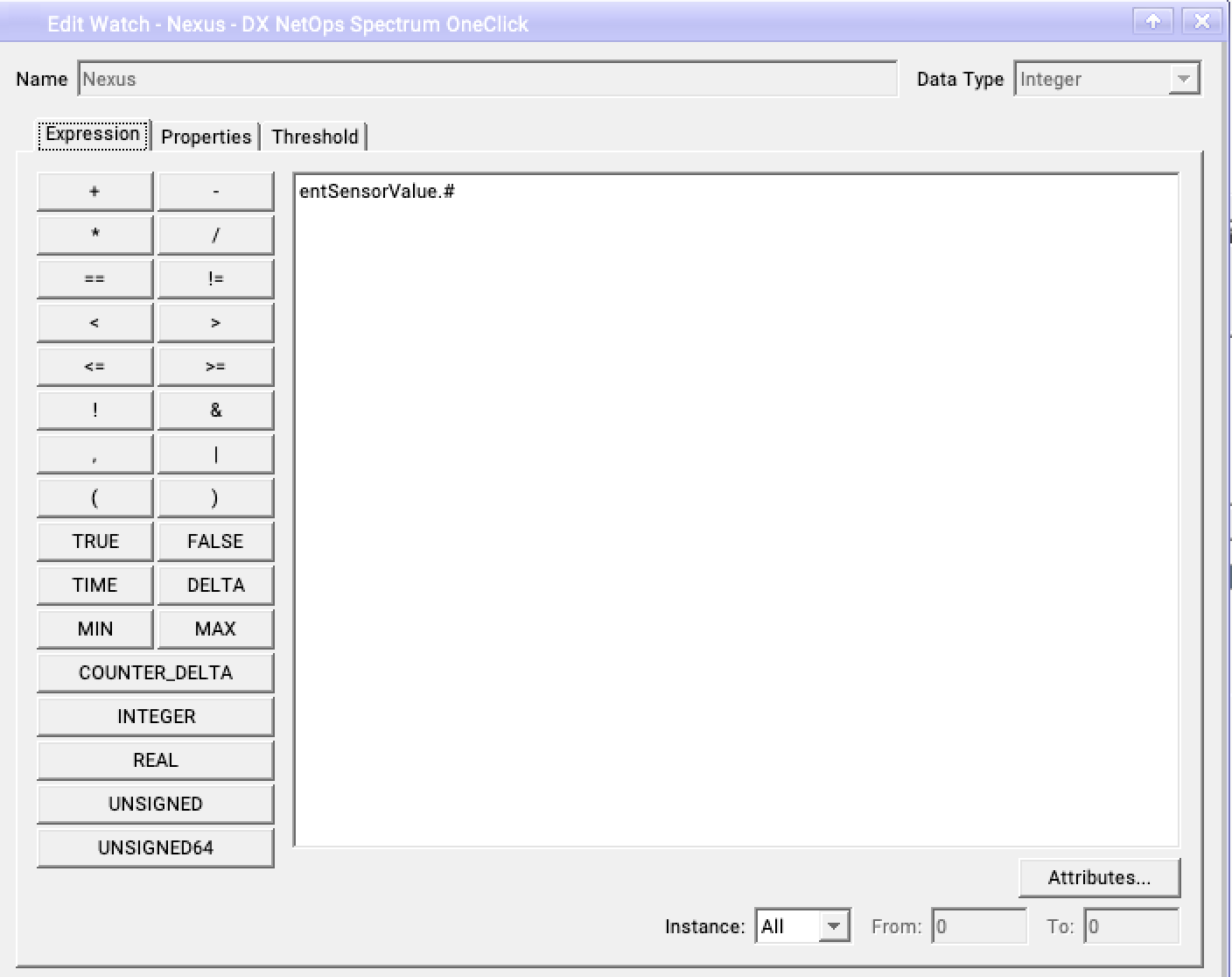Insert an opening parenthesis
This screenshot has width=1232, height=977.
tap(94, 498)
